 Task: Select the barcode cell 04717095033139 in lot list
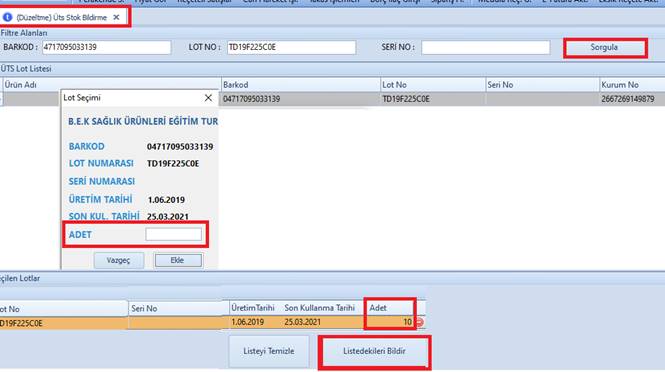point(301,99)
